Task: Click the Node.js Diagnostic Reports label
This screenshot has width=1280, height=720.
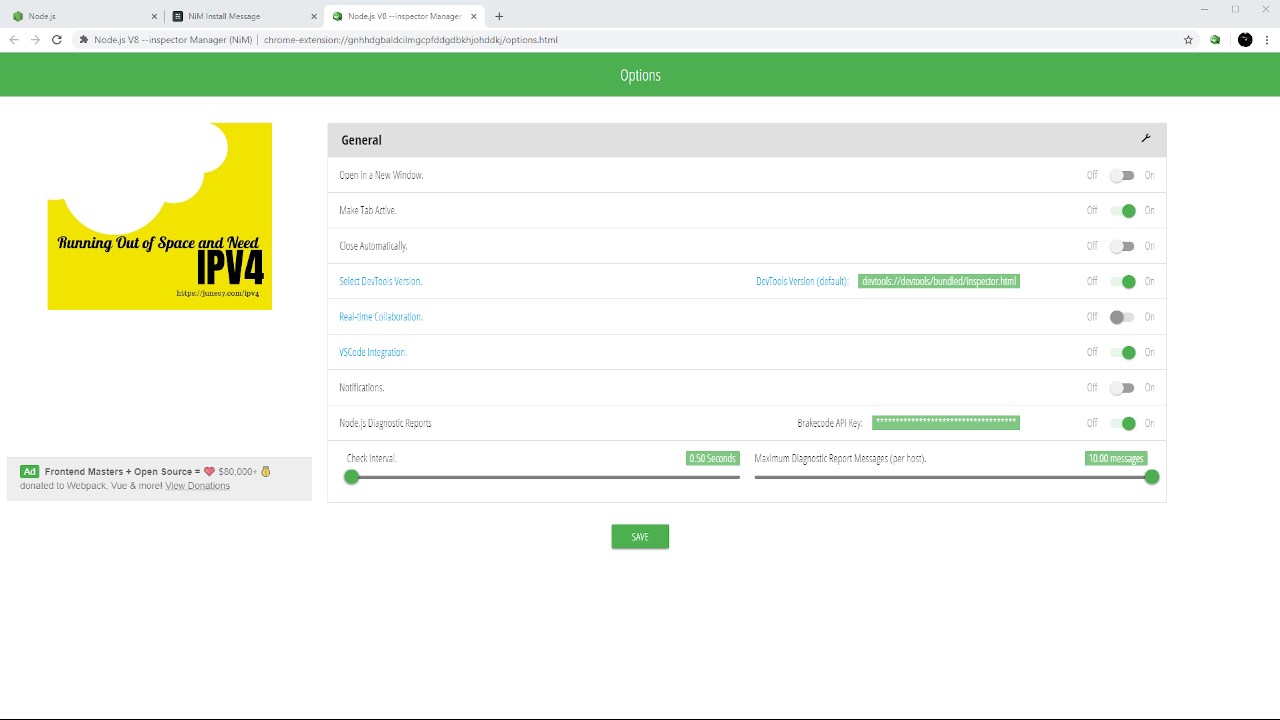Action: point(385,423)
